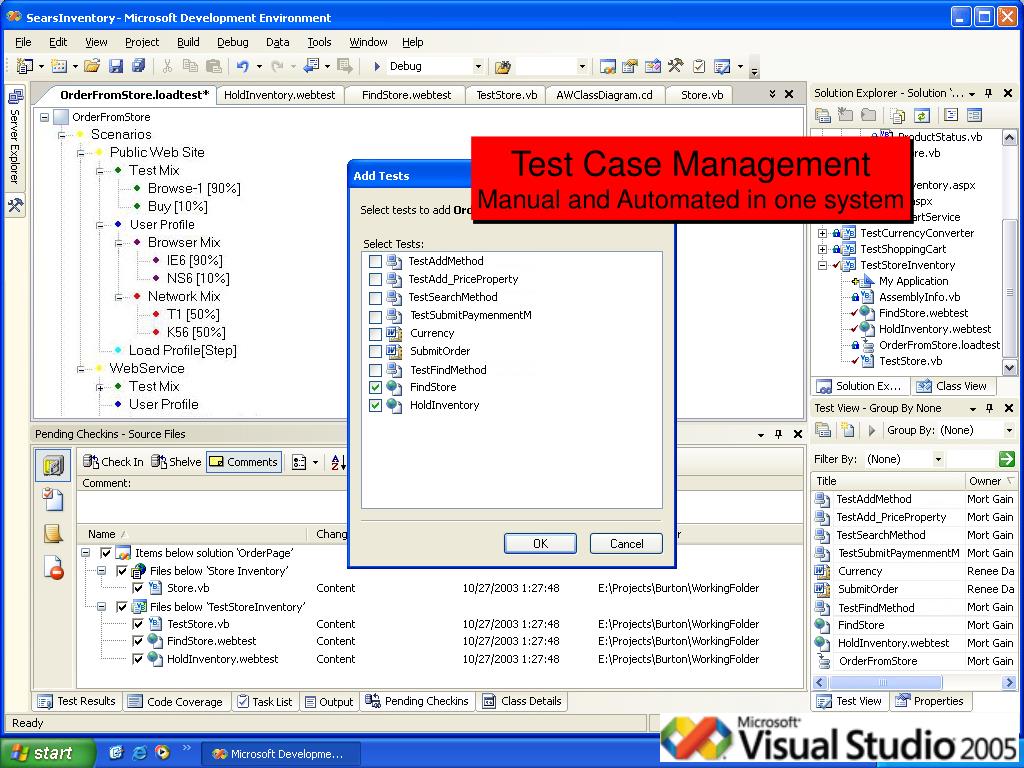Check the Currency test checkbox
The height and width of the screenshot is (768, 1024).
(x=375, y=334)
